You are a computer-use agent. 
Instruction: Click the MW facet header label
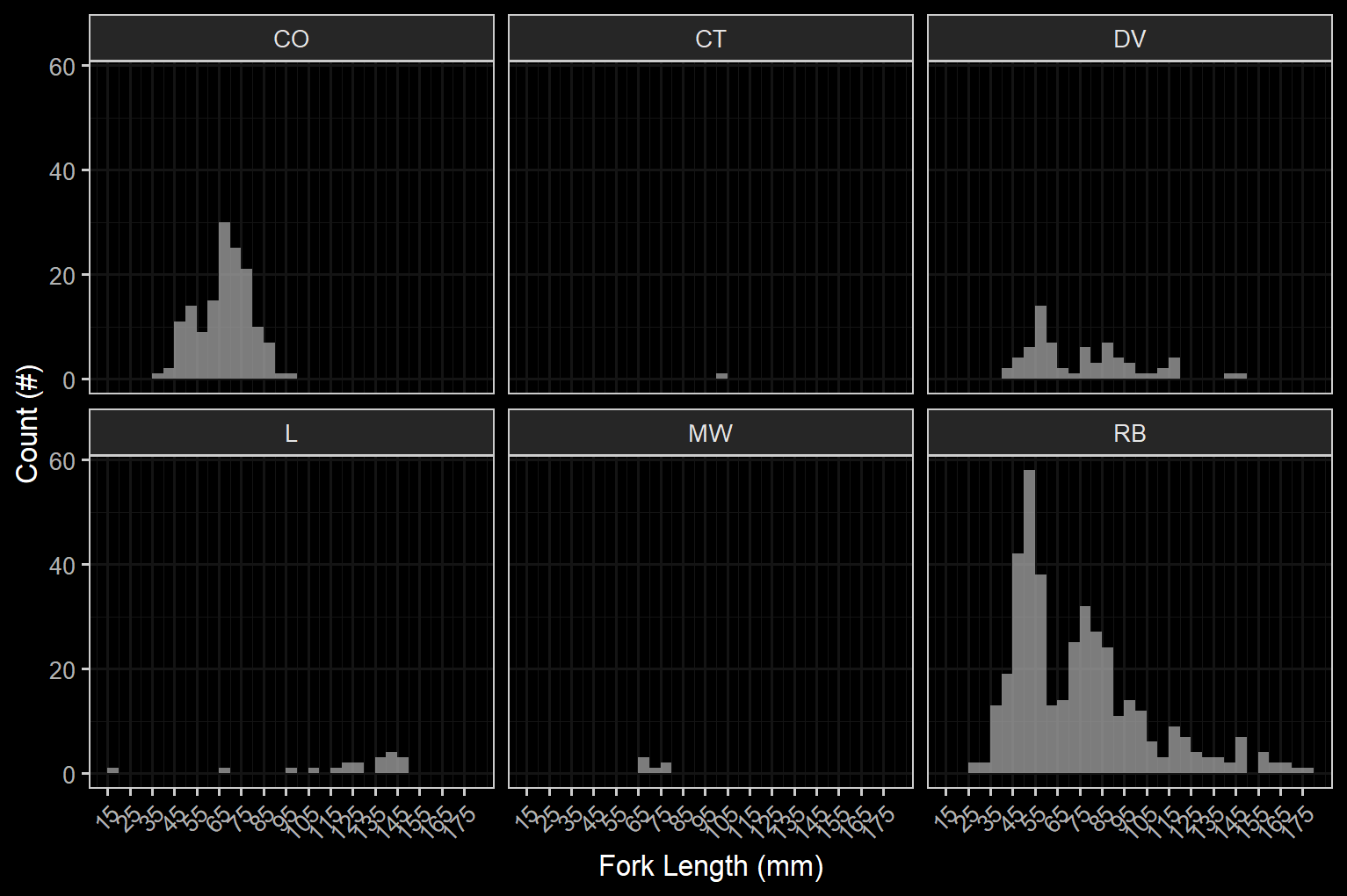coord(710,434)
